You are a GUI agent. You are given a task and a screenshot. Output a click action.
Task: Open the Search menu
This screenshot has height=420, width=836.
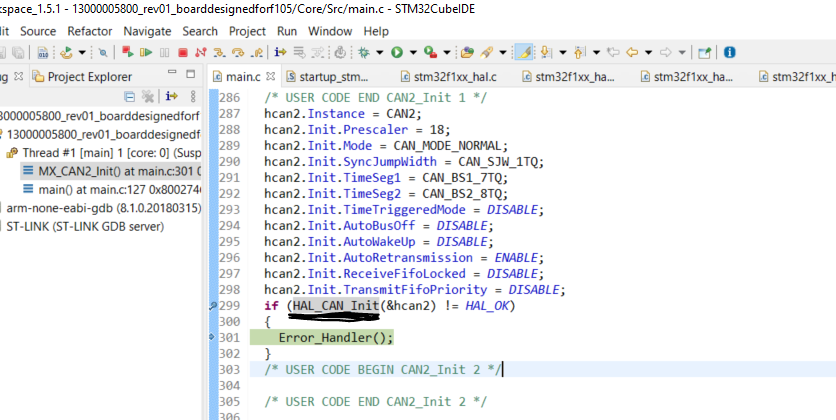pos(200,31)
